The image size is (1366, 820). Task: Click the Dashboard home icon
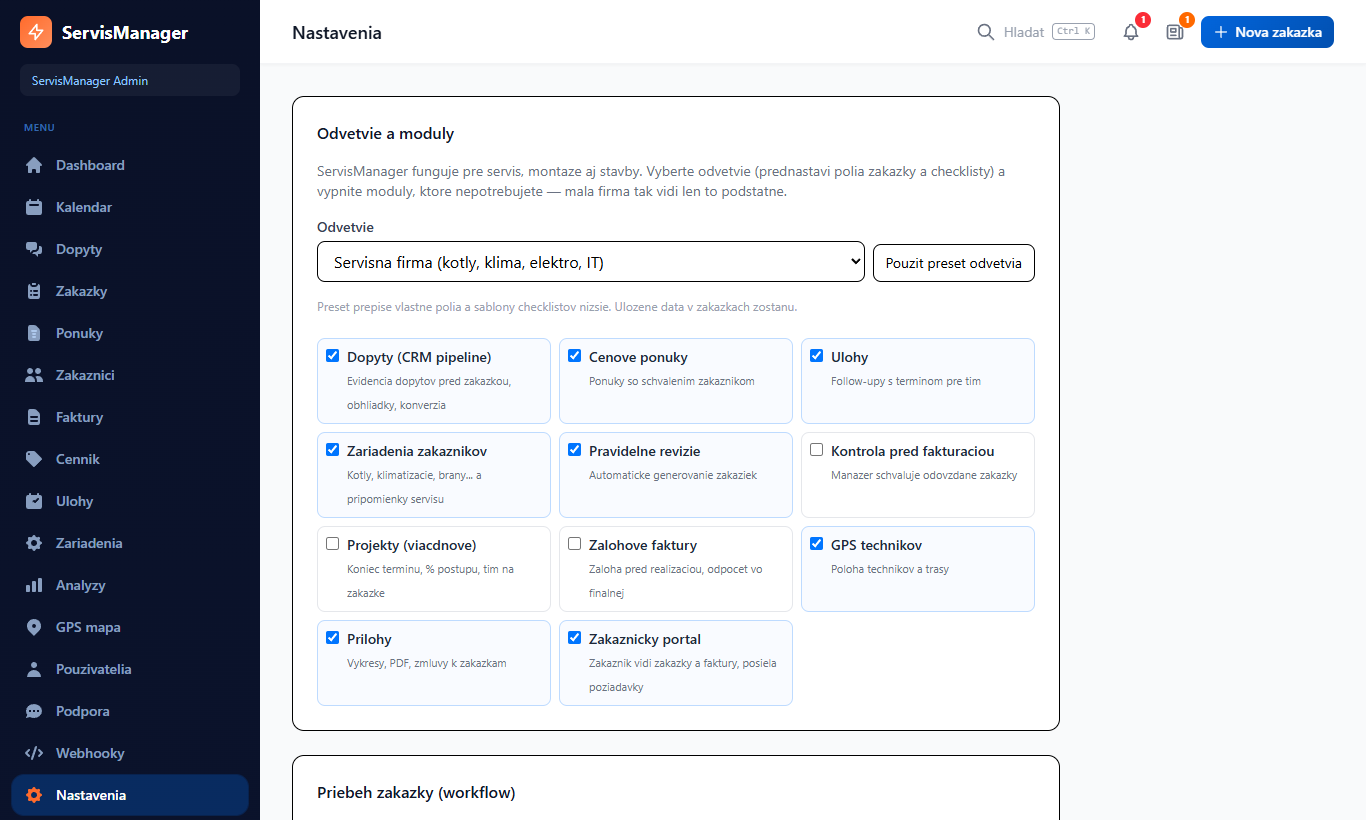(34, 165)
